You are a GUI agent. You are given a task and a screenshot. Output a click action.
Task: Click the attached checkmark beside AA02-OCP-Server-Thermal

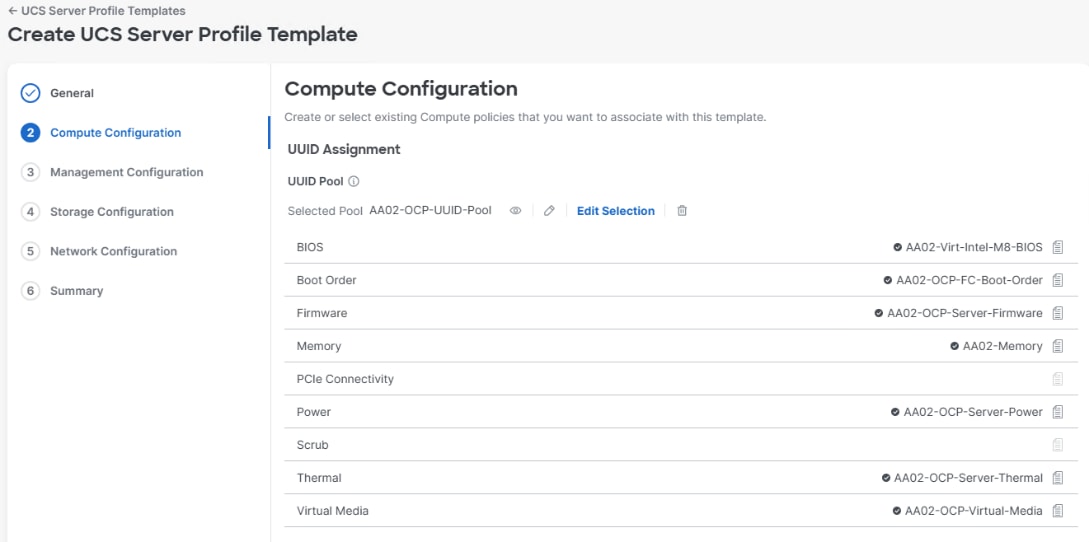coord(886,478)
